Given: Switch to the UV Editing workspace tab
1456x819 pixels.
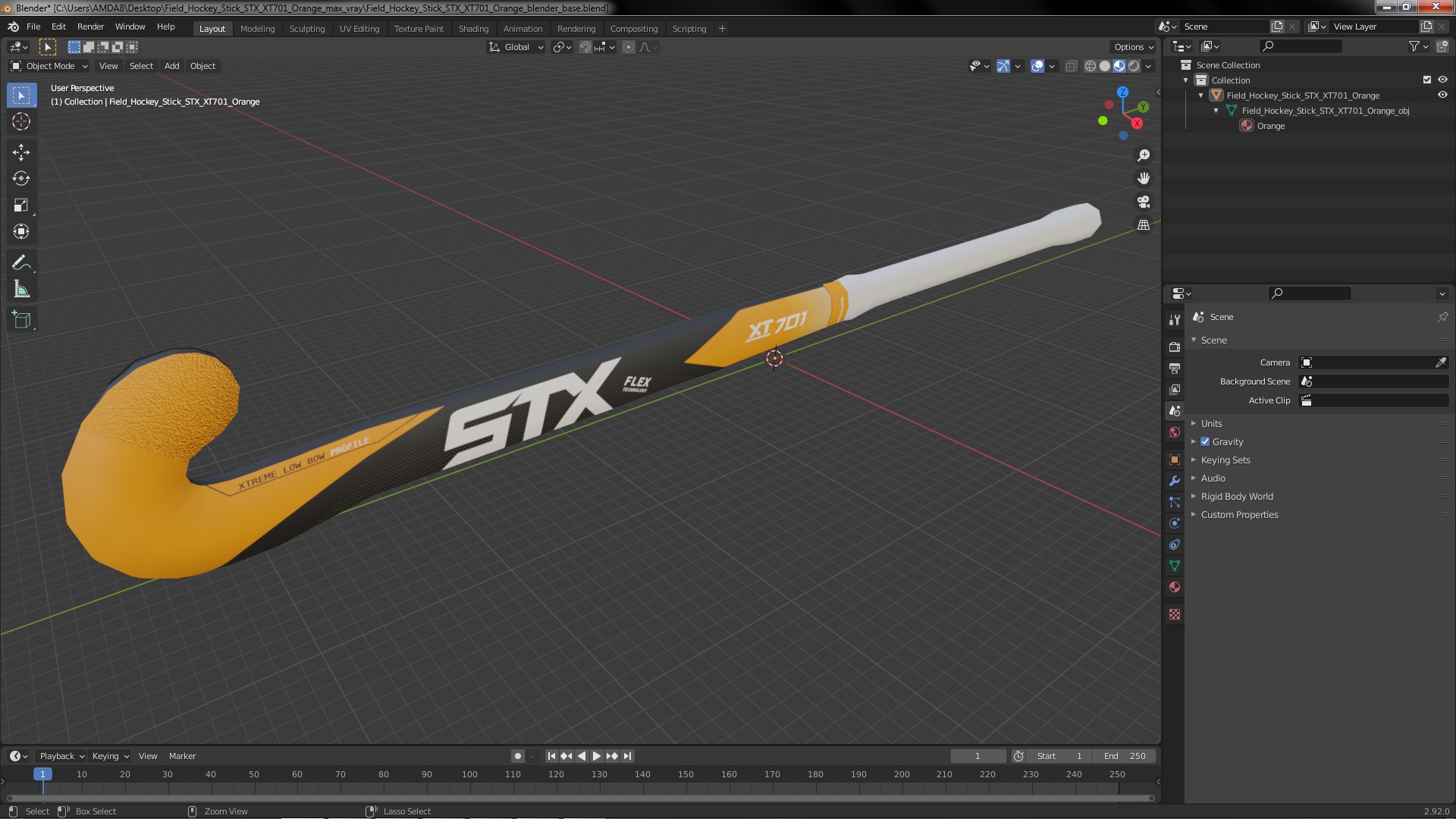Looking at the screenshot, I should click(x=359, y=29).
